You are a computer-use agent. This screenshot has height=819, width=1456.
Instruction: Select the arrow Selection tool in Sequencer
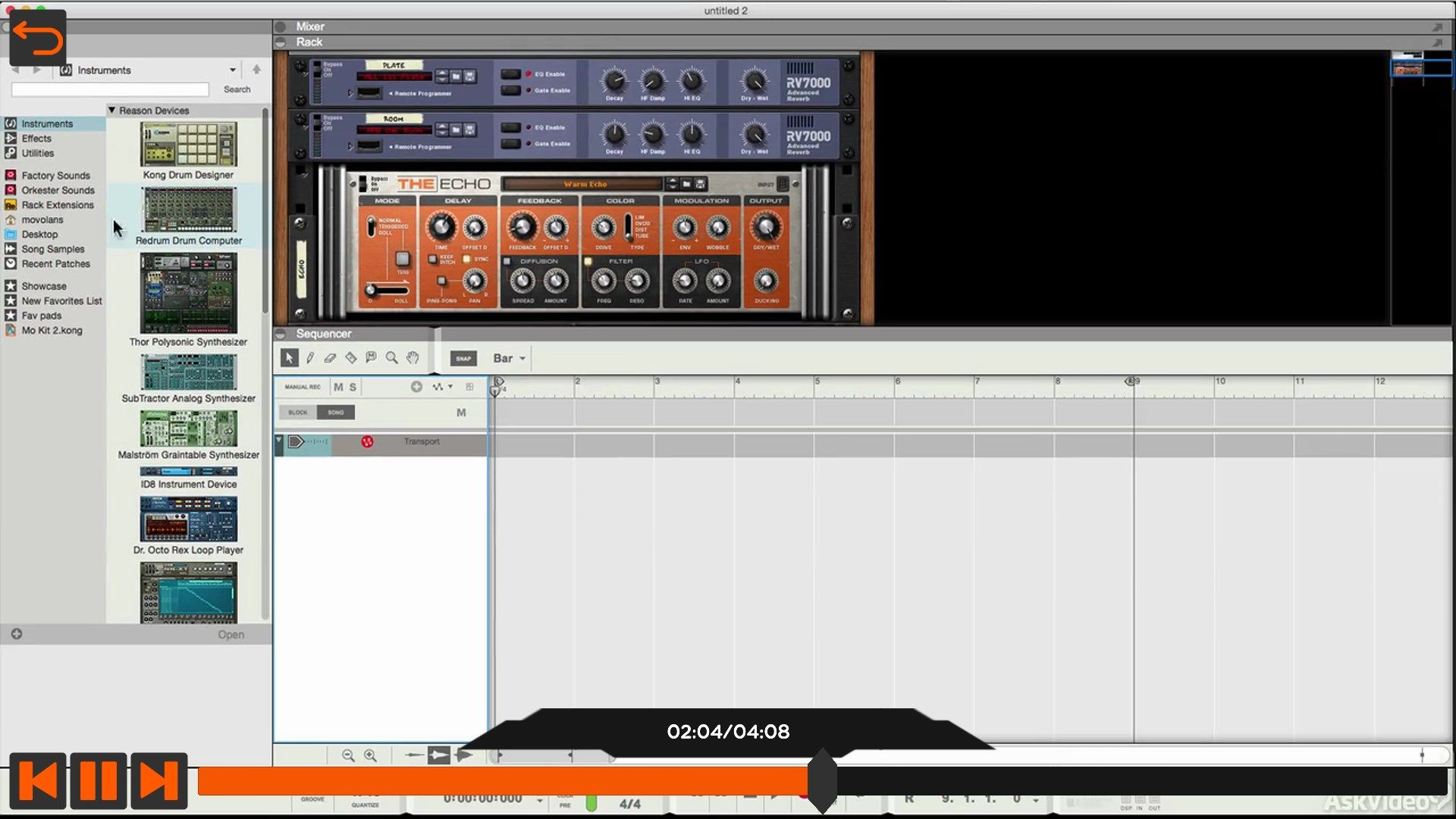[x=289, y=358]
